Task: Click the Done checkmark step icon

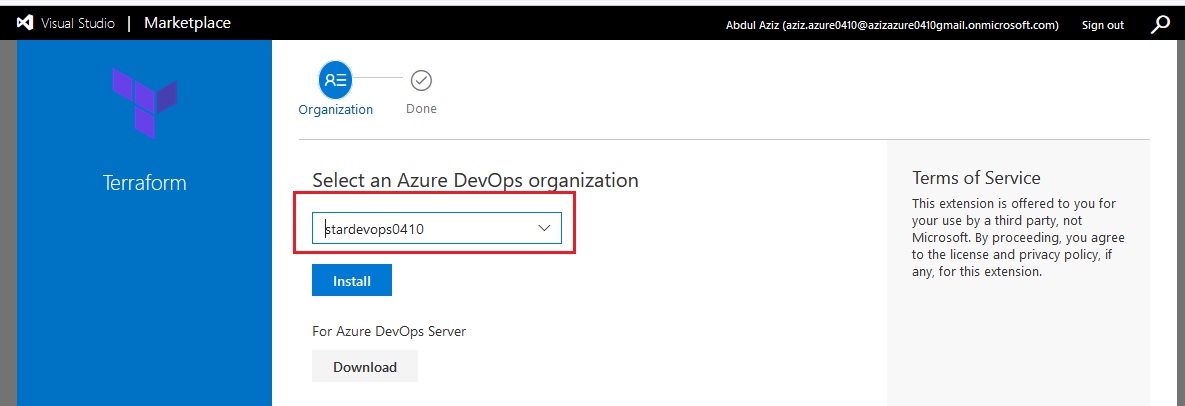Action: [421, 79]
